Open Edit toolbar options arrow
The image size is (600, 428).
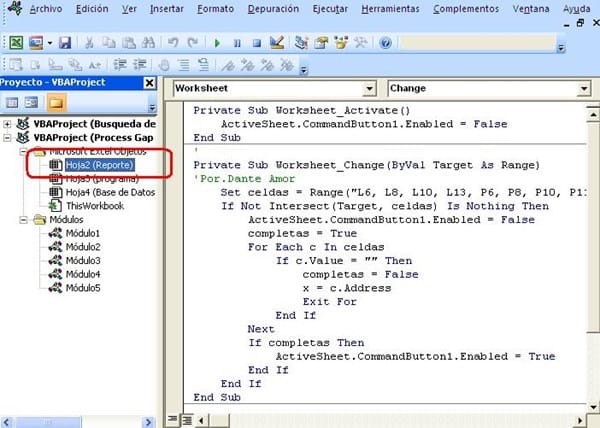point(304,70)
